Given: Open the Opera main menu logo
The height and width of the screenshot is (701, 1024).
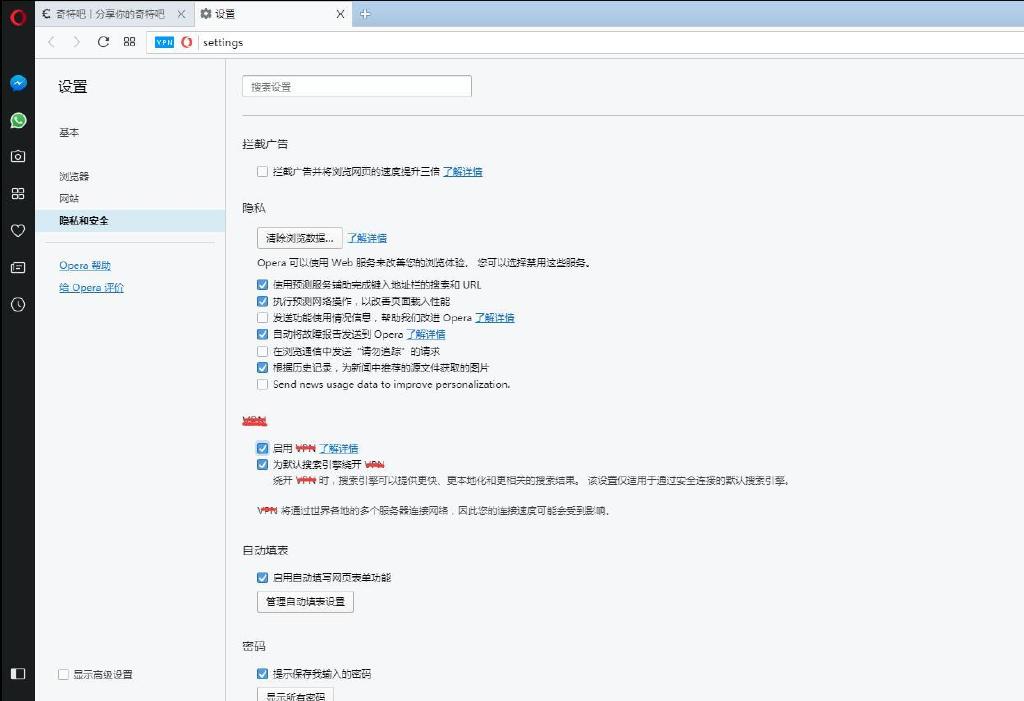Looking at the screenshot, I should tap(17, 15).
